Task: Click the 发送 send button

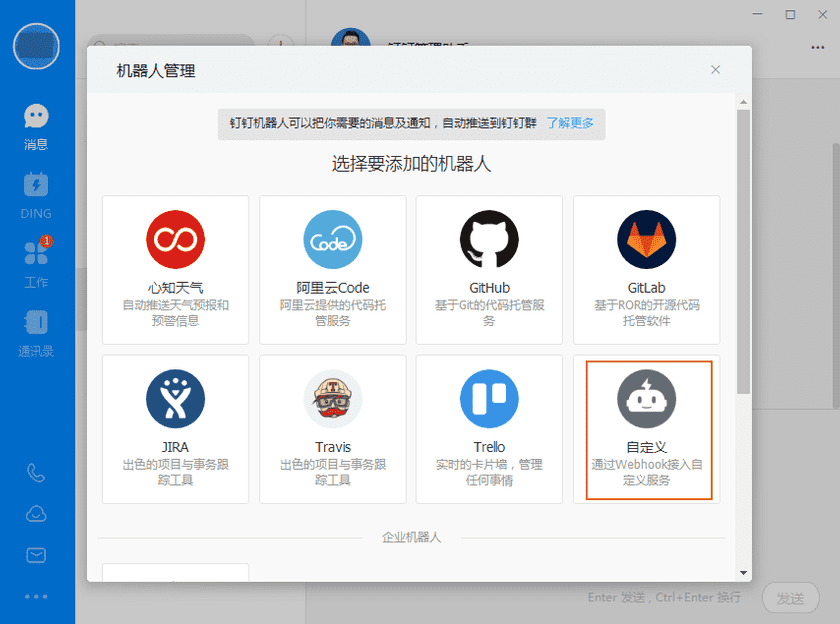Action: point(790,598)
